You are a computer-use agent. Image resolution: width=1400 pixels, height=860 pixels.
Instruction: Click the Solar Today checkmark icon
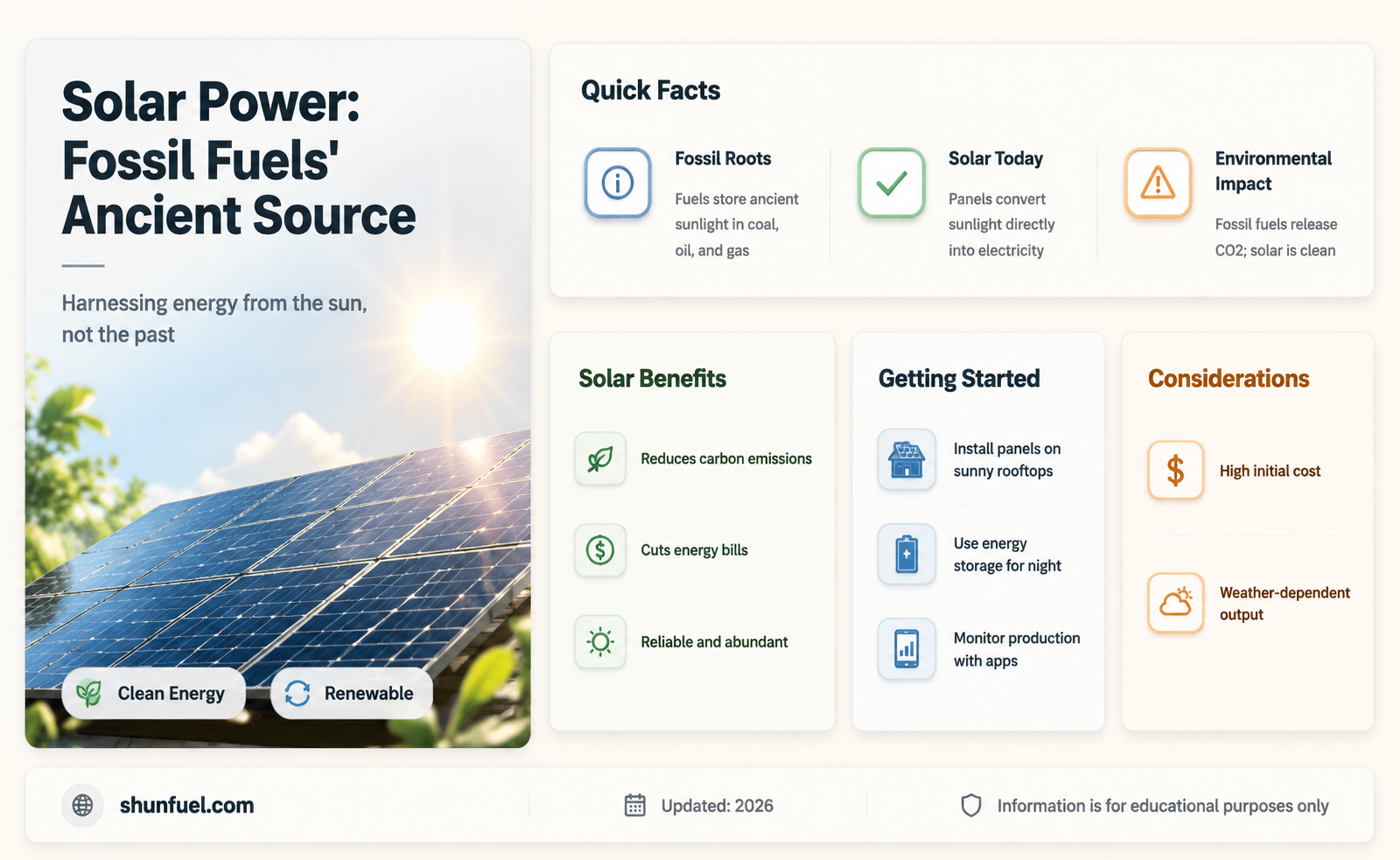tap(892, 183)
